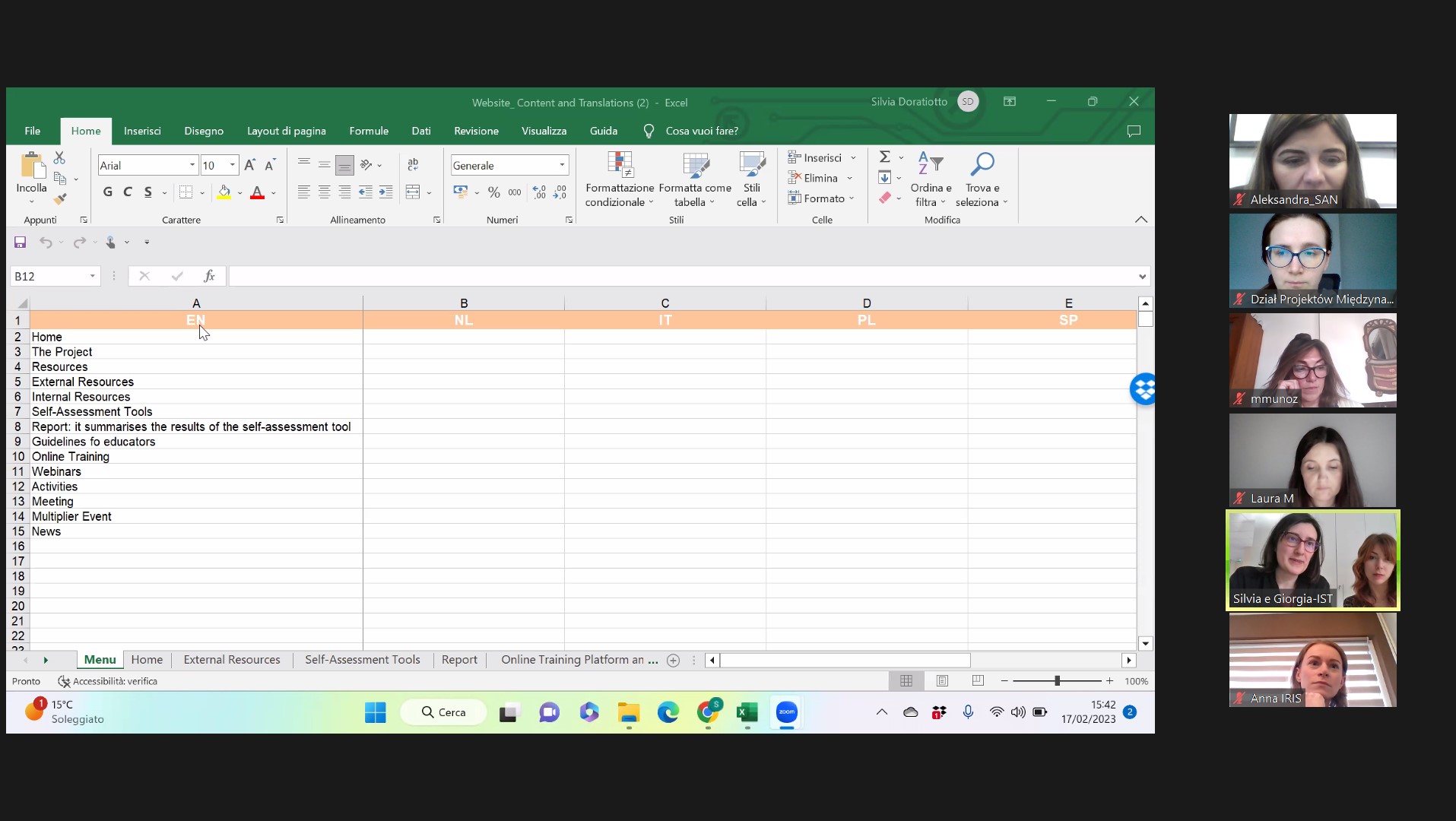Click the Fill down arrow icon

[x=885, y=177]
